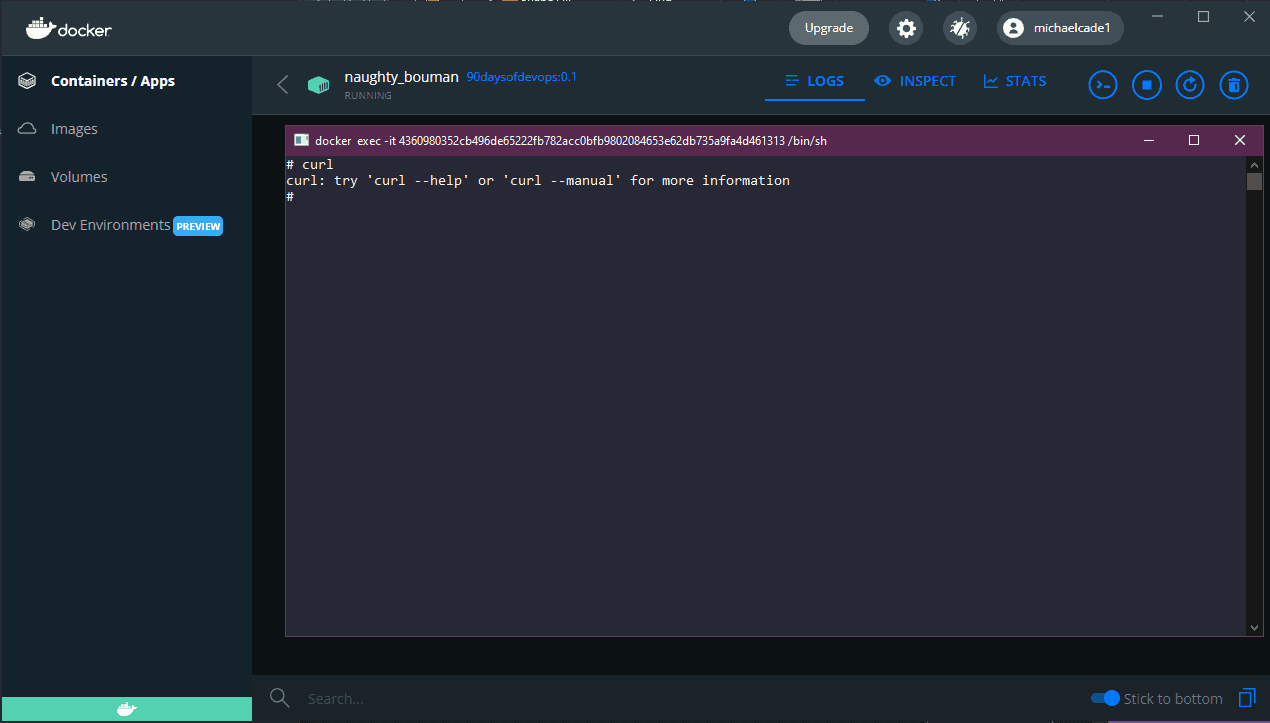Click the whale icon in bottom status bar

(x=126, y=710)
